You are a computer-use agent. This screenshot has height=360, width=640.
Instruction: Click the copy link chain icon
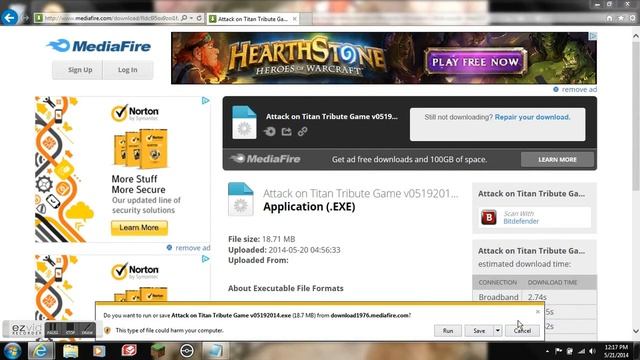click(x=302, y=131)
